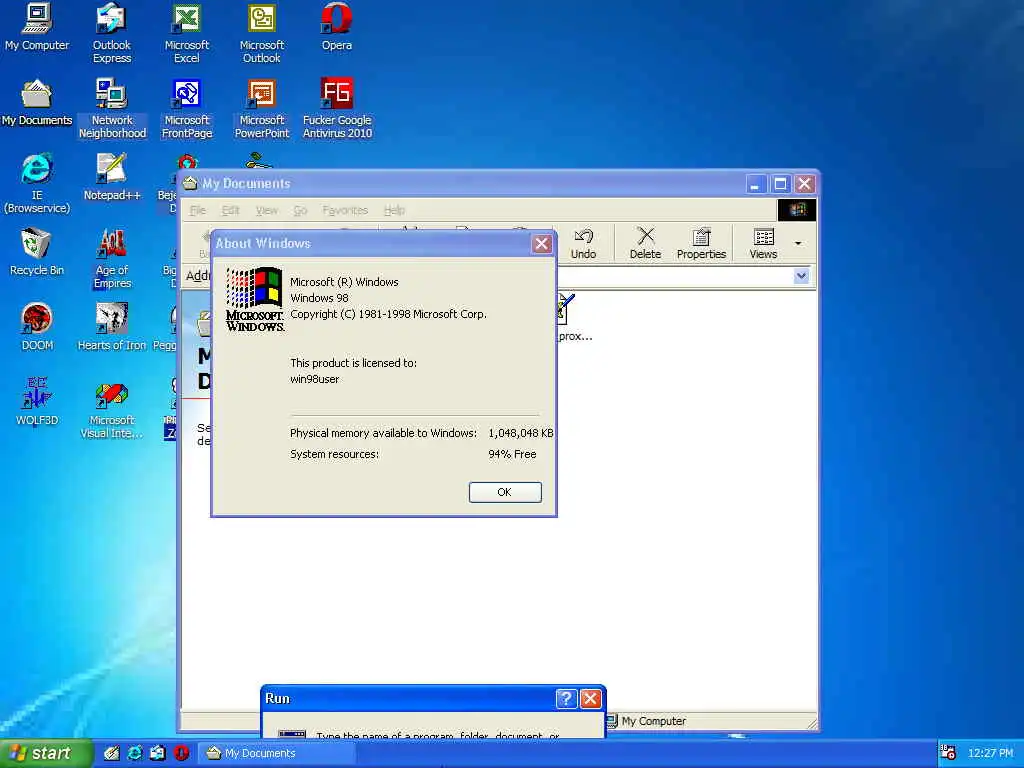Viewport: 1024px width, 768px height.
Task: Open Microsoft Visual Inte... desktop shortcut
Action: click(x=112, y=408)
